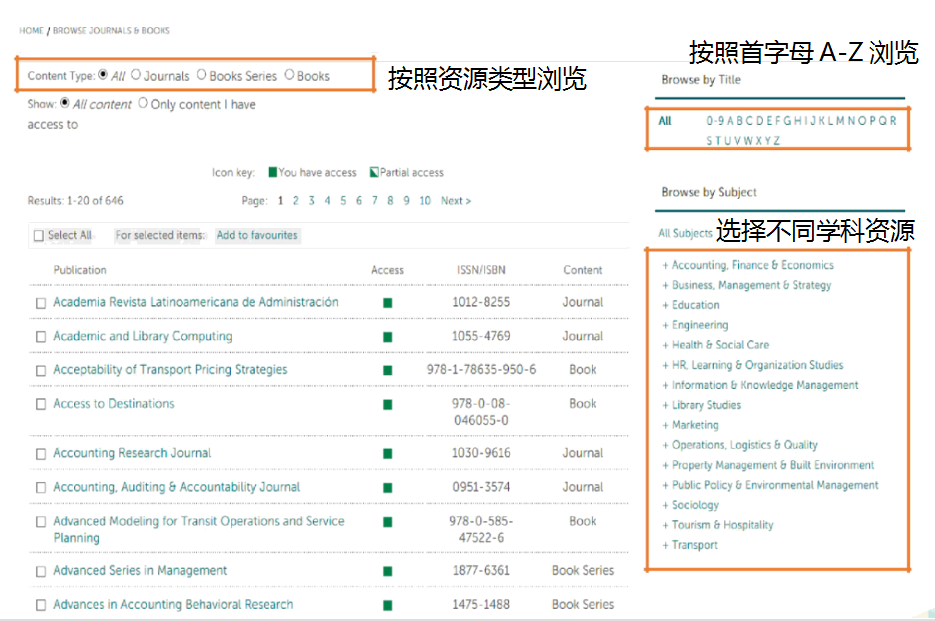Click the access indicator for Advanced Series in Management
The height and width of the screenshot is (621, 935).
pos(388,571)
